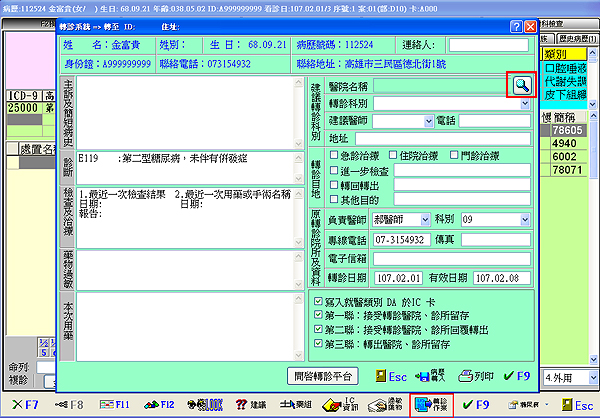Check the 住院治療 checkbox
Viewport: 600px width, 418px height.
(x=392, y=155)
